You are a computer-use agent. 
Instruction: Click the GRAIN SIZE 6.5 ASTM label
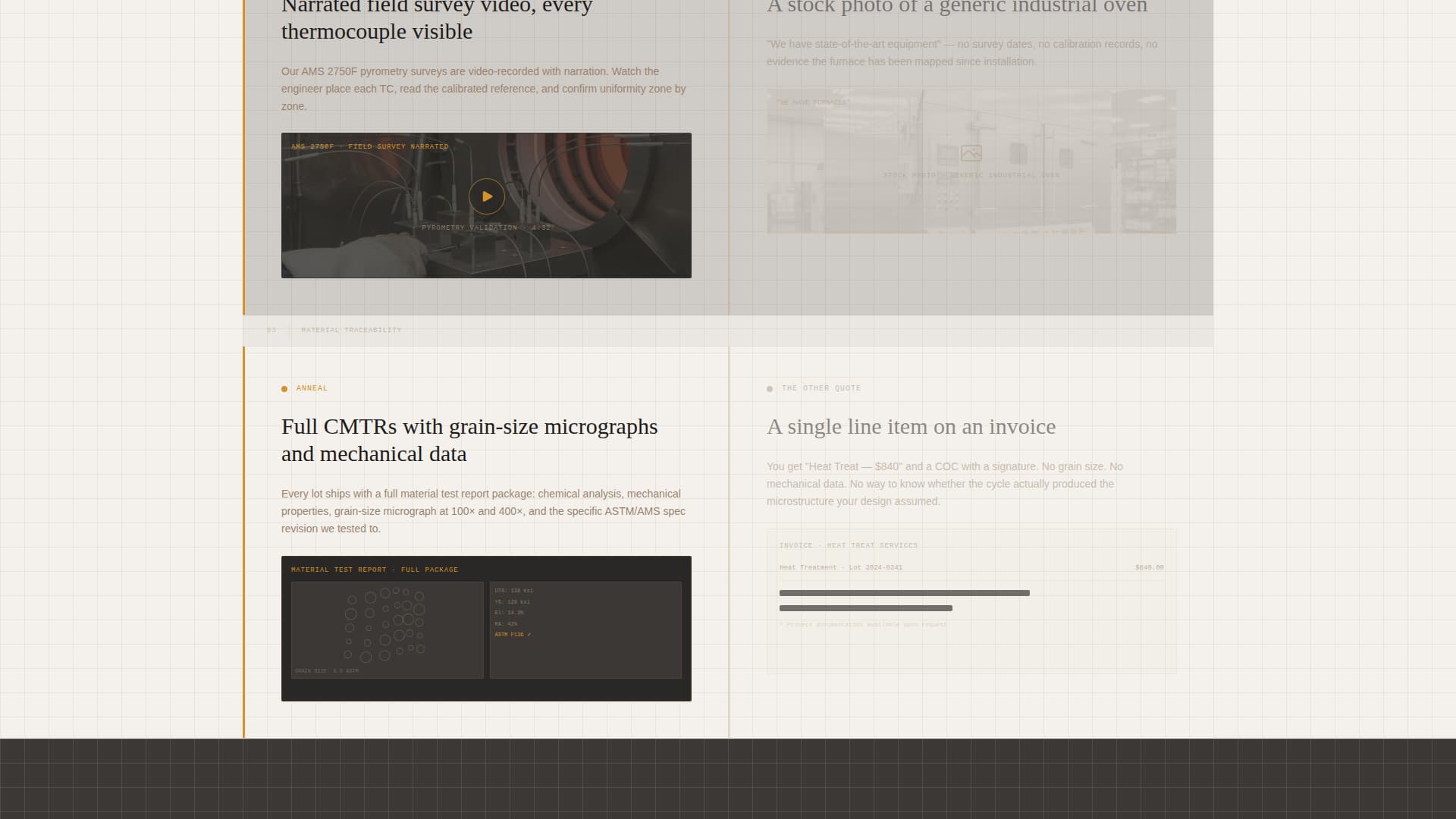click(327, 670)
